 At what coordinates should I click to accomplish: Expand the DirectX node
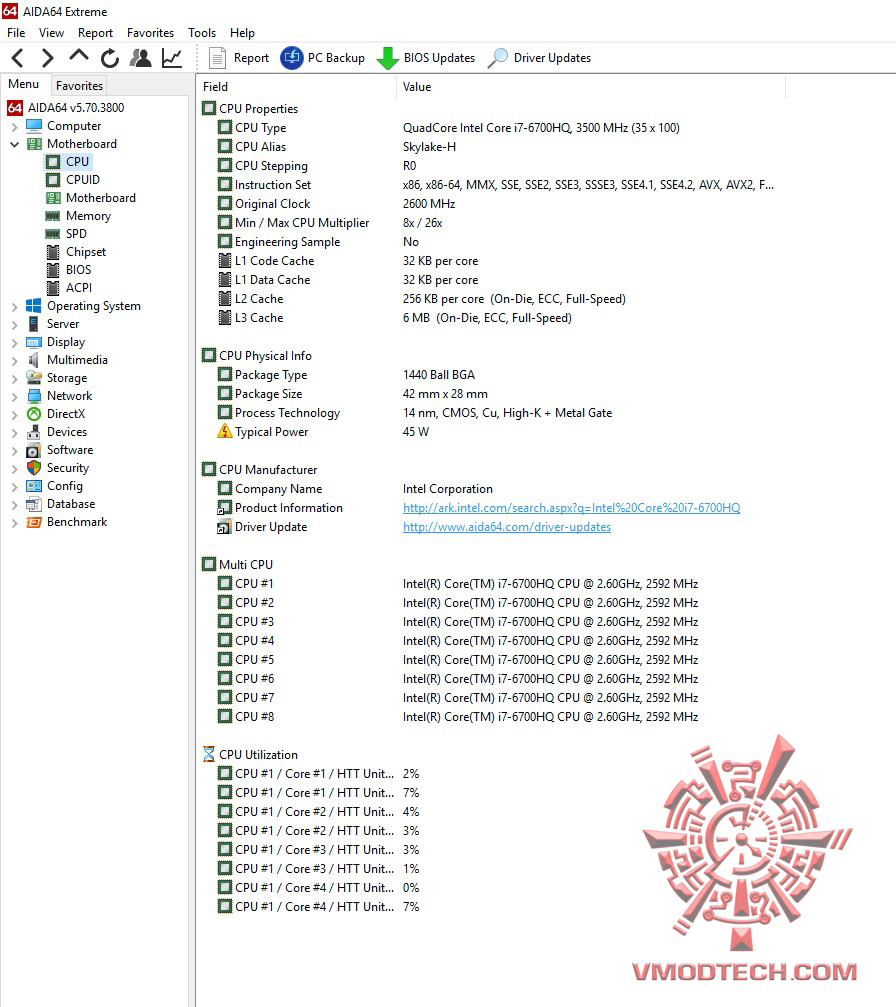(14, 414)
